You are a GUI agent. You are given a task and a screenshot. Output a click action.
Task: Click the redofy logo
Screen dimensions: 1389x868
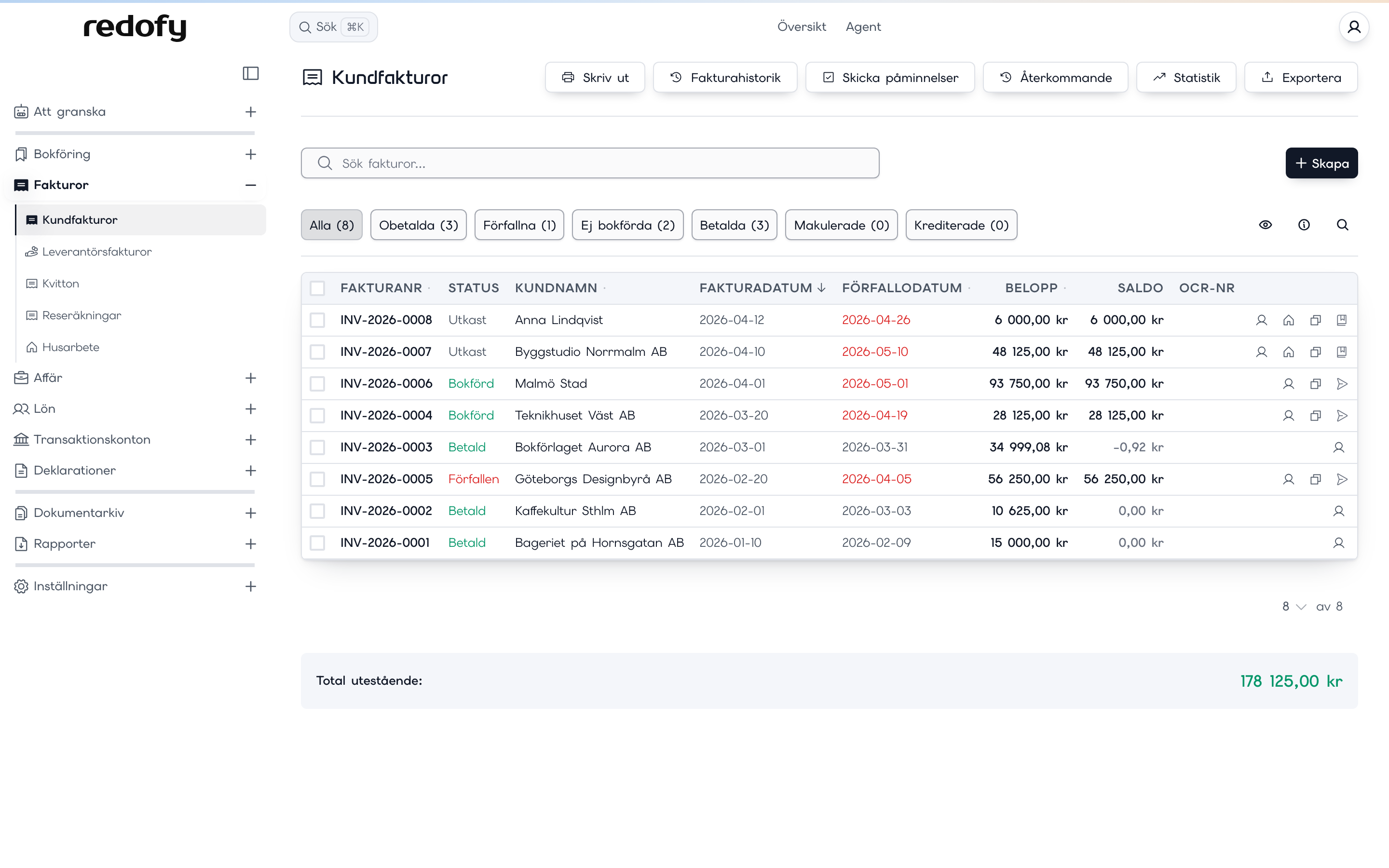[135, 27]
